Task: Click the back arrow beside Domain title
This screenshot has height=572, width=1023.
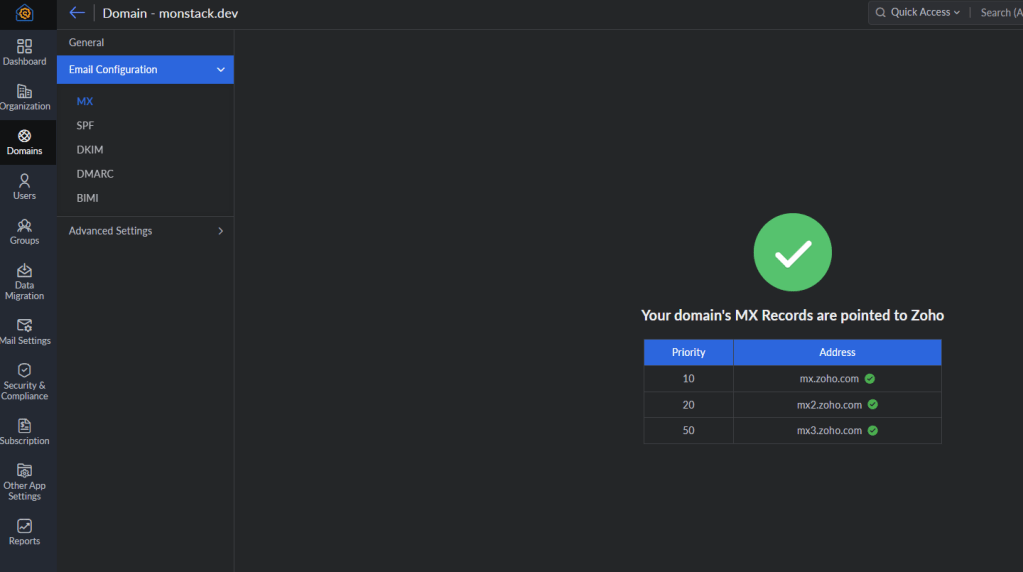Action: 77,13
